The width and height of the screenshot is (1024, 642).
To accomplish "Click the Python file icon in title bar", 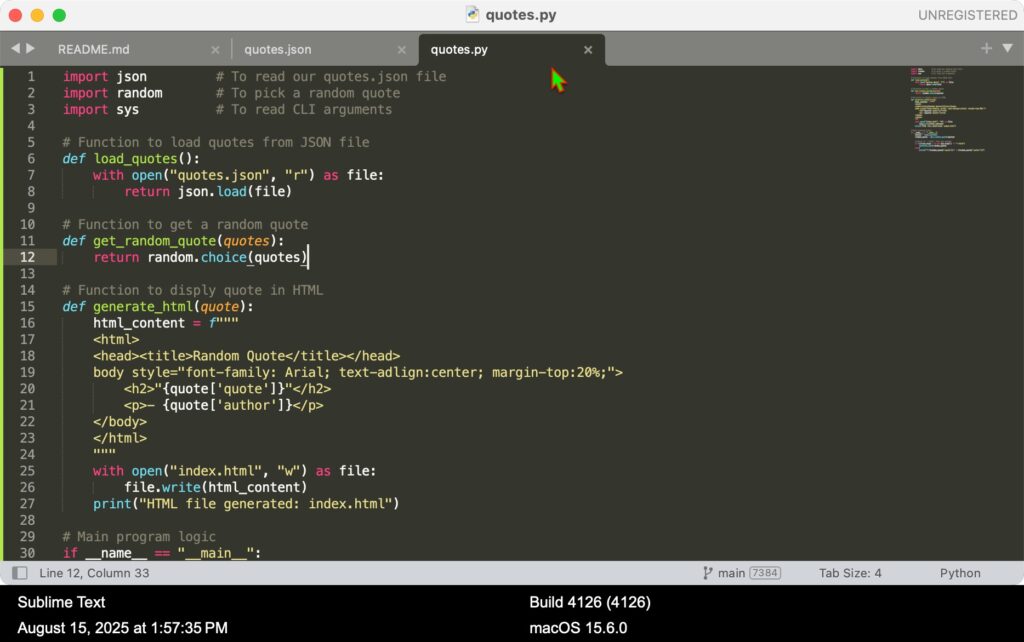I will (x=472, y=15).
